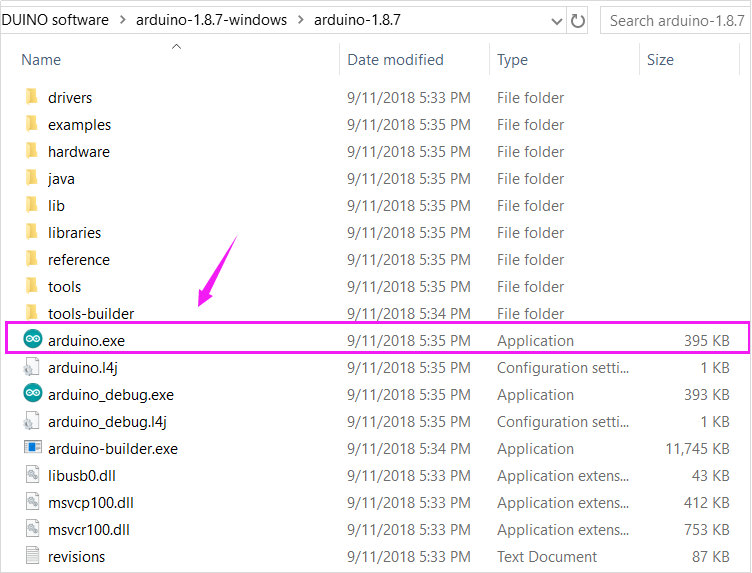Image resolution: width=752 pixels, height=573 pixels.
Task: Select the examples folder name
Action: pos(80,125)
